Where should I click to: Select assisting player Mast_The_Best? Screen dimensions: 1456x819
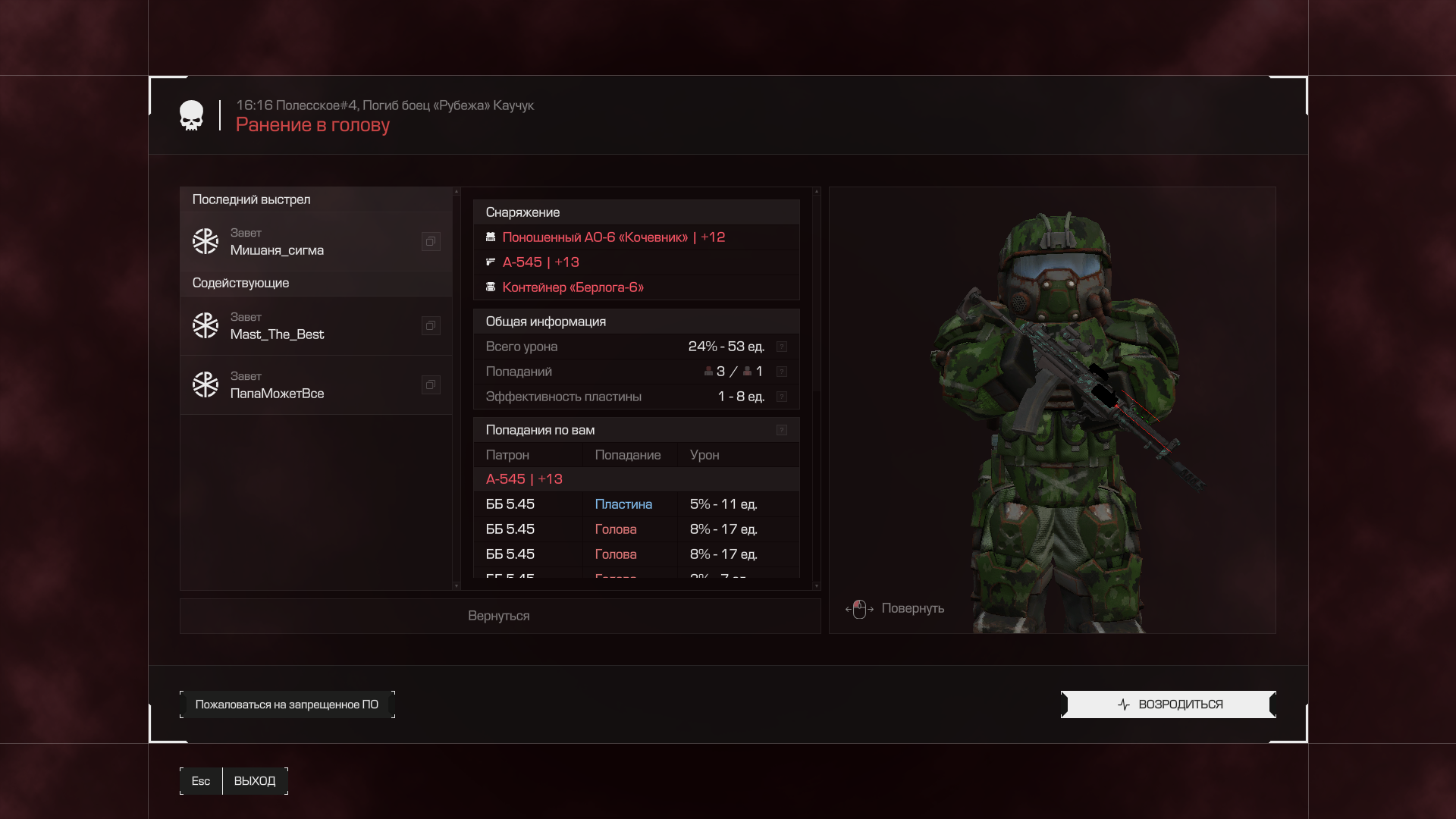(315, 325)
